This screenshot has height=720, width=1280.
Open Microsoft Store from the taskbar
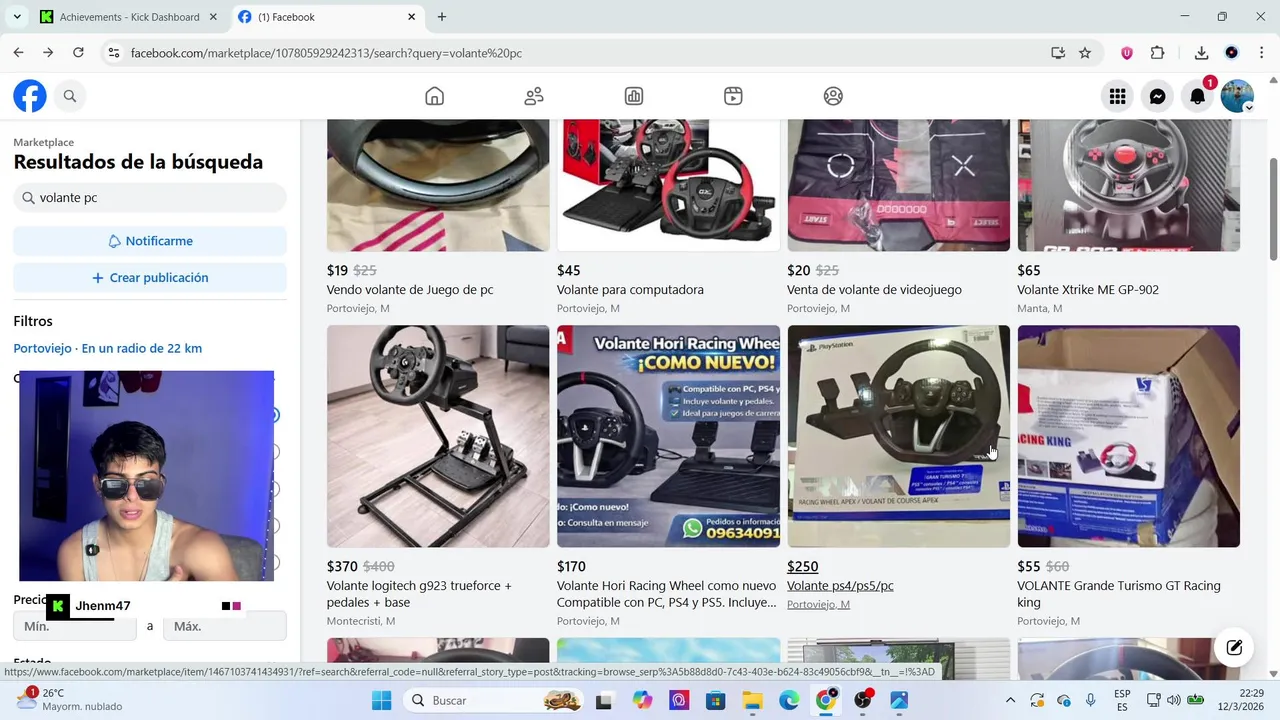(x=715, y=700)
